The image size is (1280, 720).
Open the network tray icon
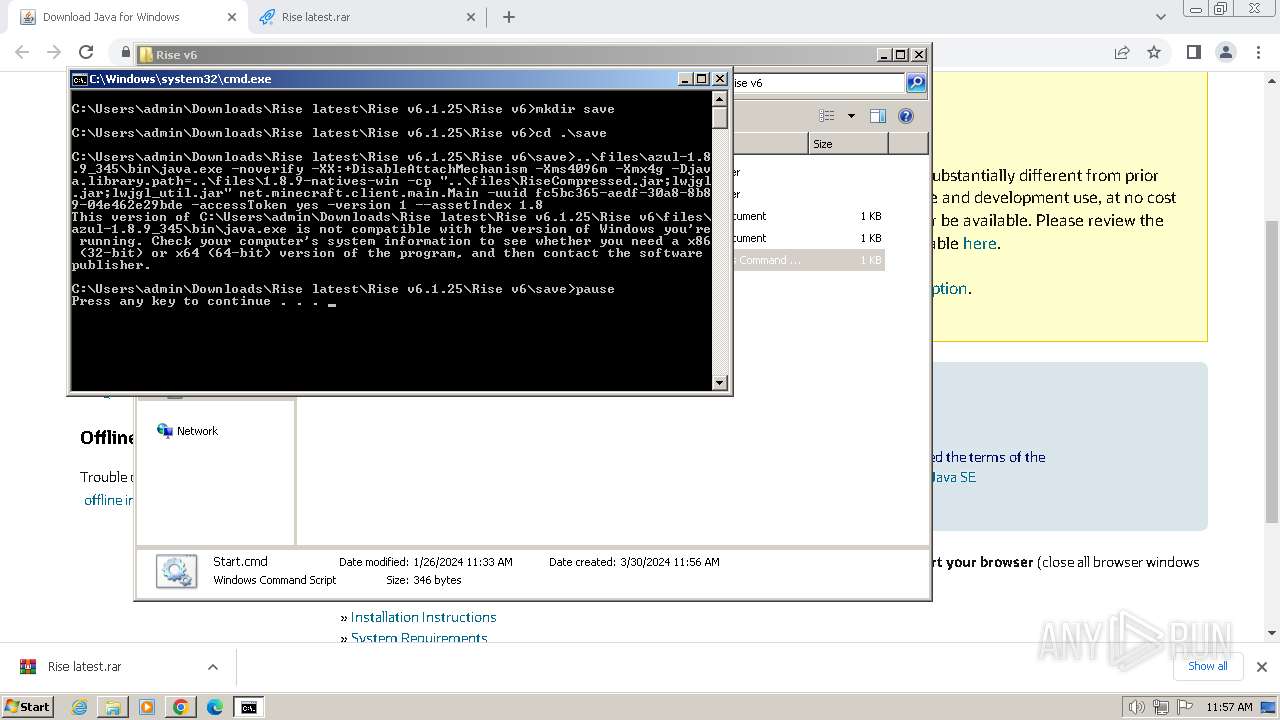(x=1161, y=707)
